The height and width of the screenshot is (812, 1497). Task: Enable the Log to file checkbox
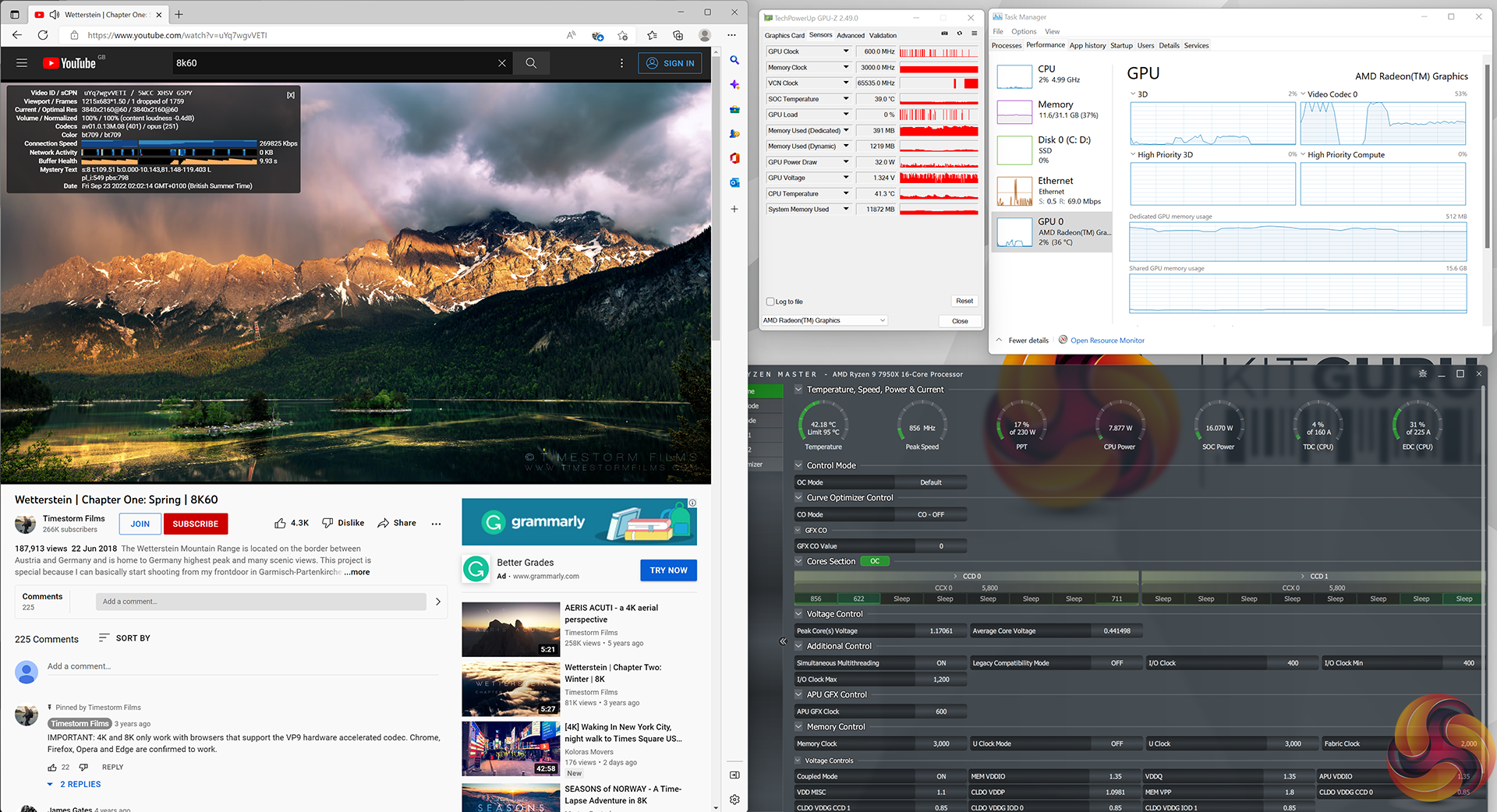[771, 302]
